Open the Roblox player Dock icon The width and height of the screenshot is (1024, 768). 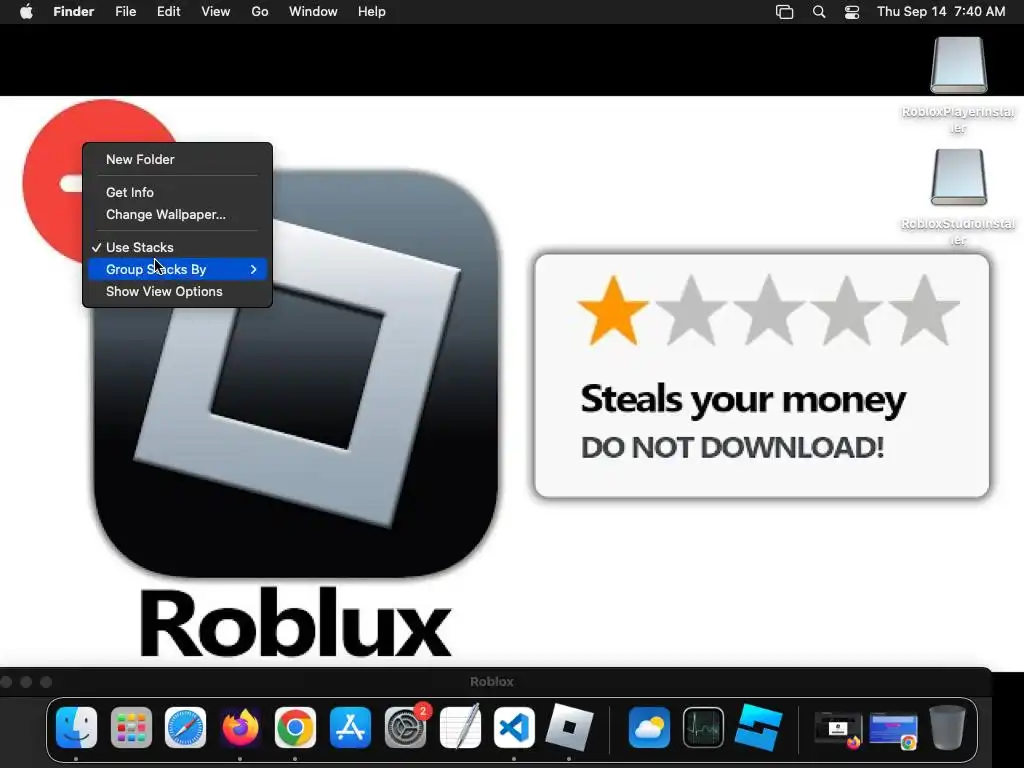click(x=569, y=727)
